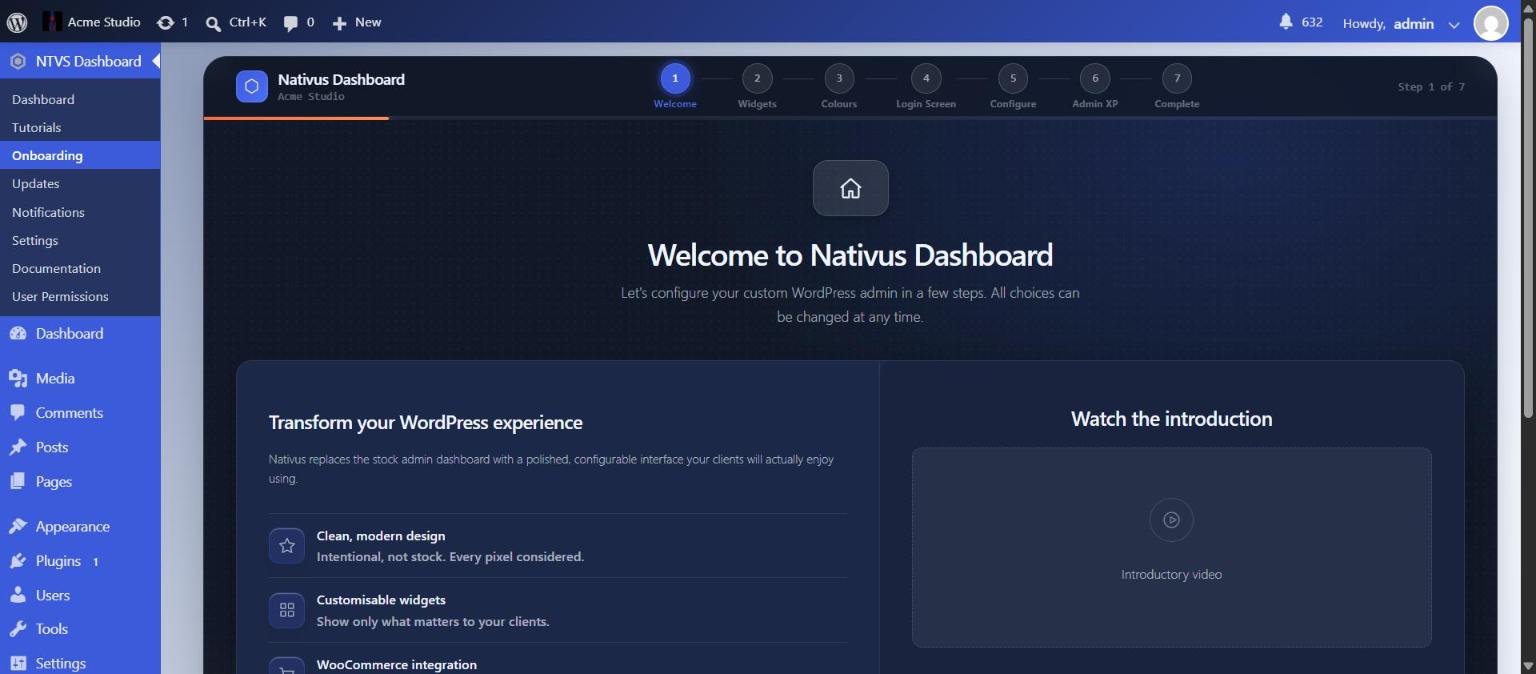Screen dimensions: 1536x674
Task: Open the Dashboard submenu item under NTVS
Action: [x=43, y=99]
